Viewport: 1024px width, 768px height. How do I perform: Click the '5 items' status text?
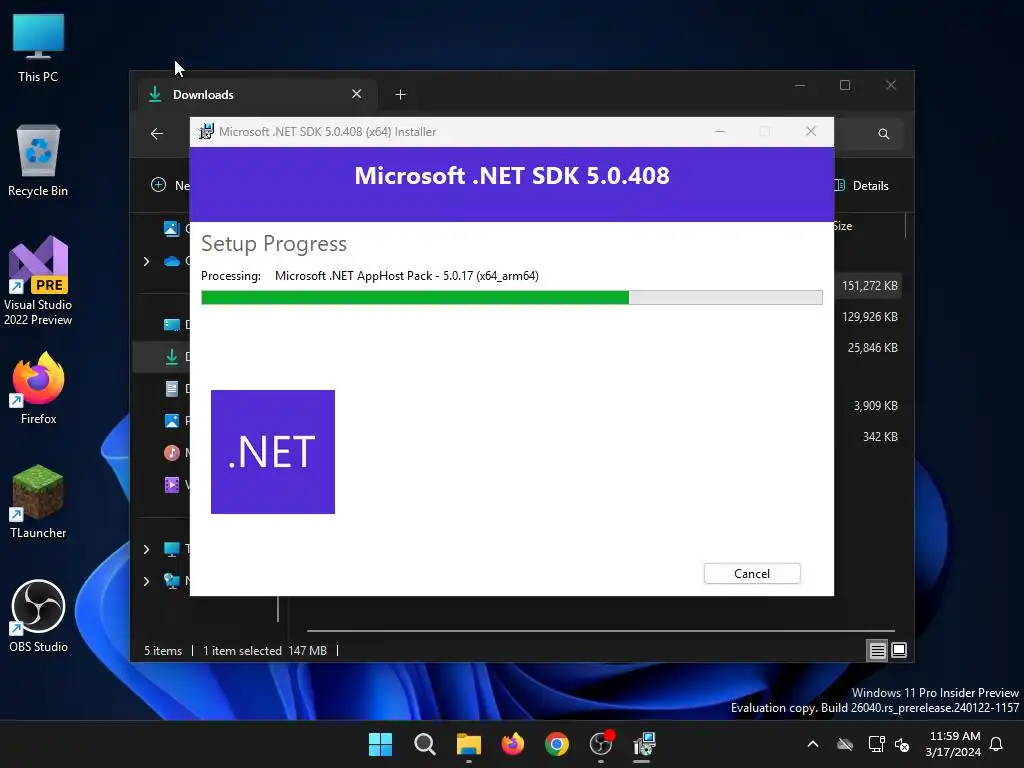(163, 650)
